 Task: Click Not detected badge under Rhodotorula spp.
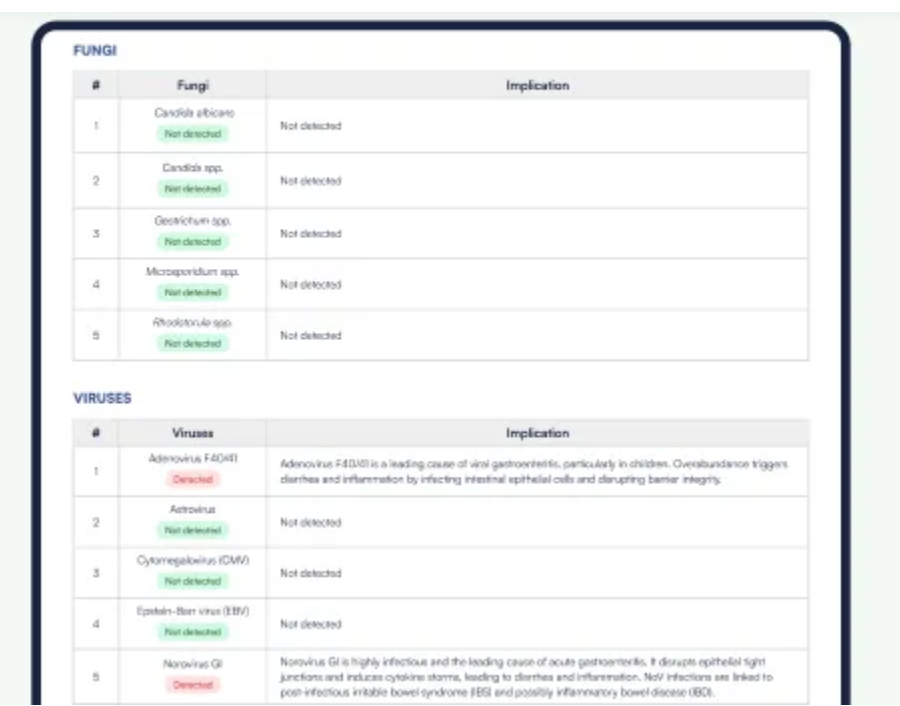[193, 343]
